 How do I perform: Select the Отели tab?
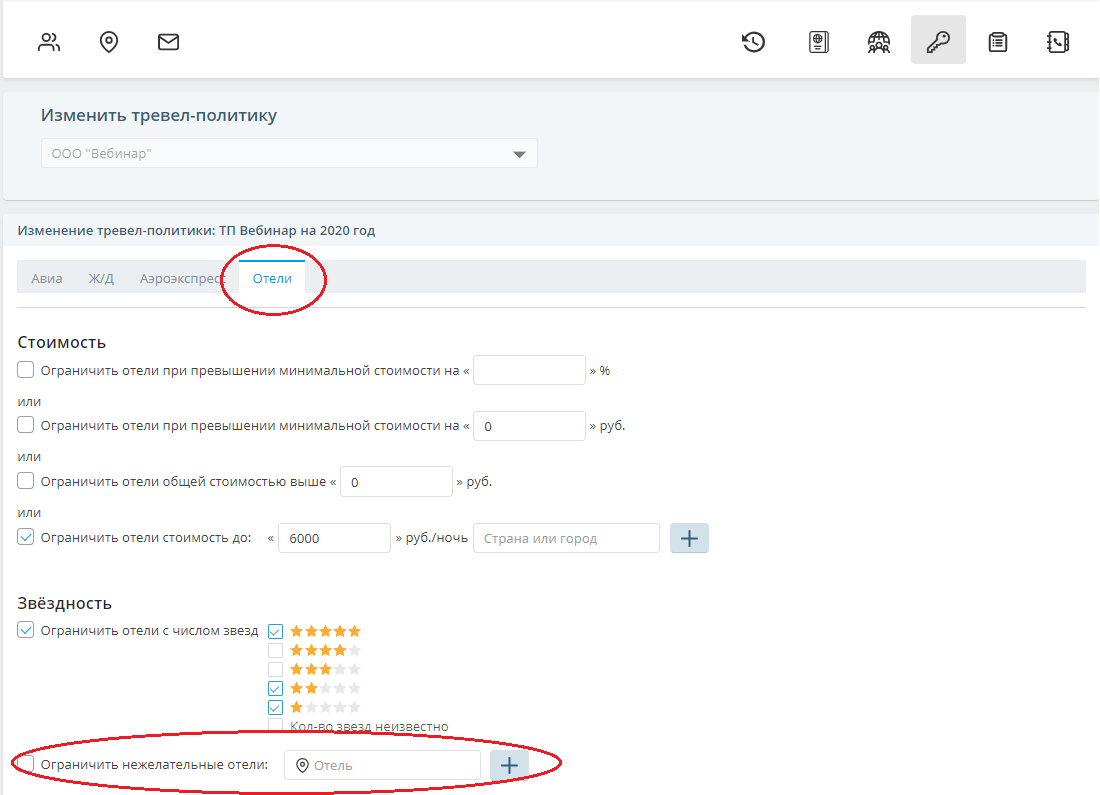(272, 277)
